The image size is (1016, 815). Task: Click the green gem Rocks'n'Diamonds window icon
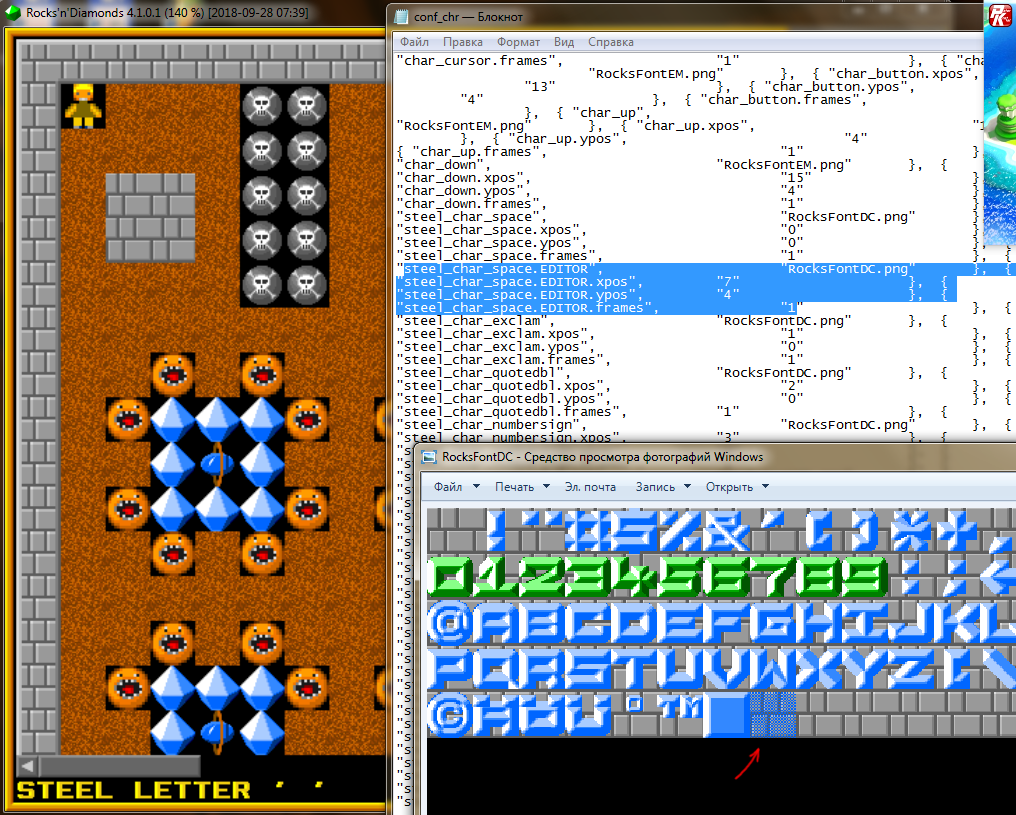[13, 13]
